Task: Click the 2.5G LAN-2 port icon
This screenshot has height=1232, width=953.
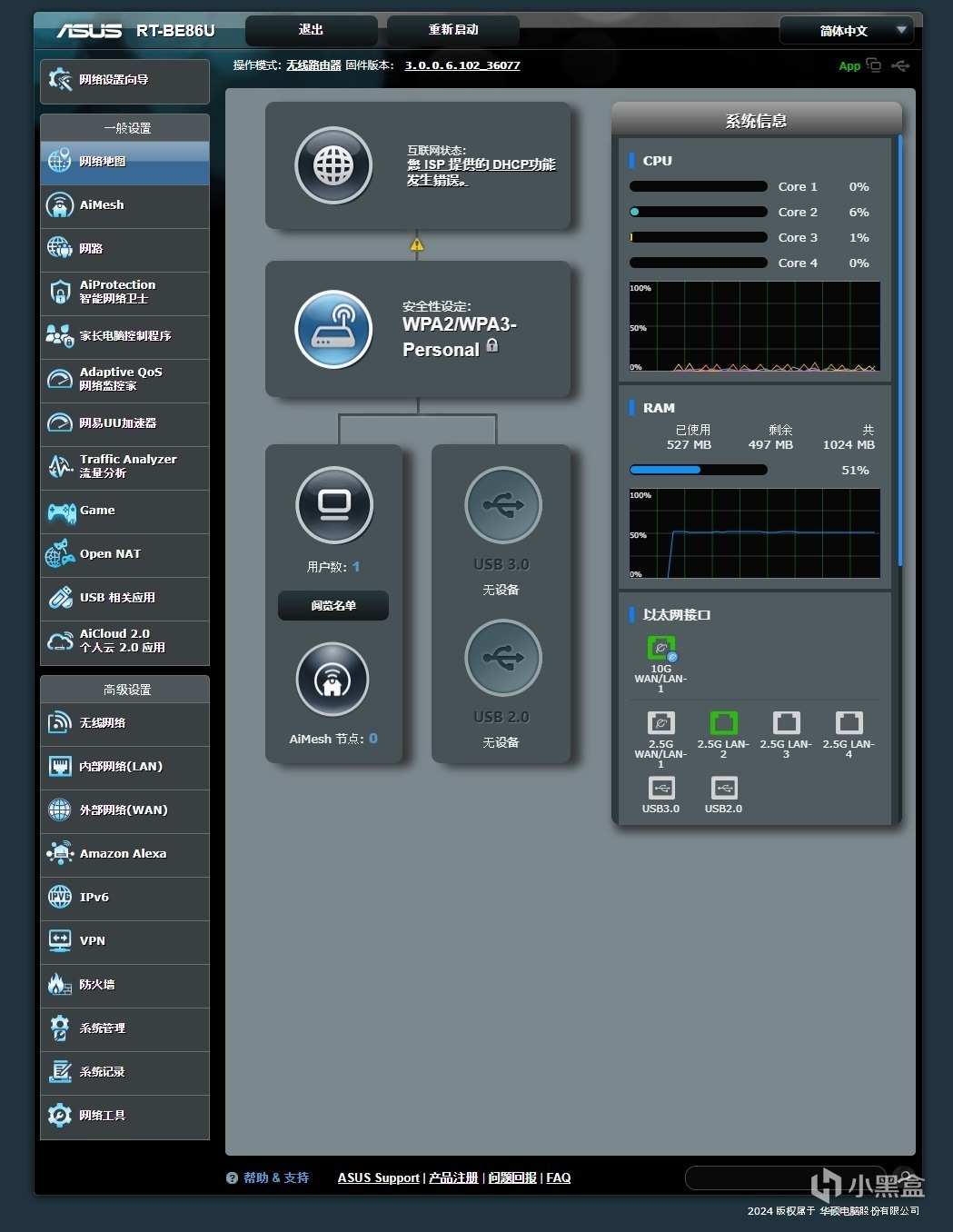Action: coord(723,723)
